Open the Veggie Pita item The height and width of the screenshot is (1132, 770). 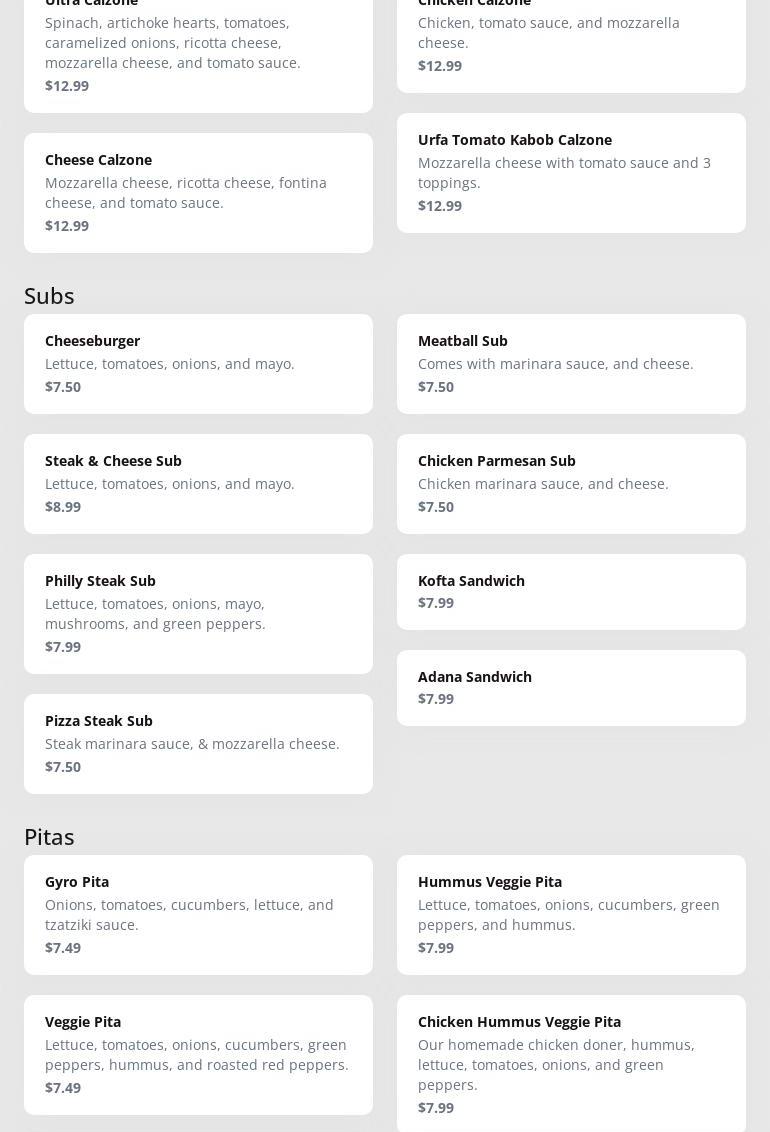(x=198, y=1054)
